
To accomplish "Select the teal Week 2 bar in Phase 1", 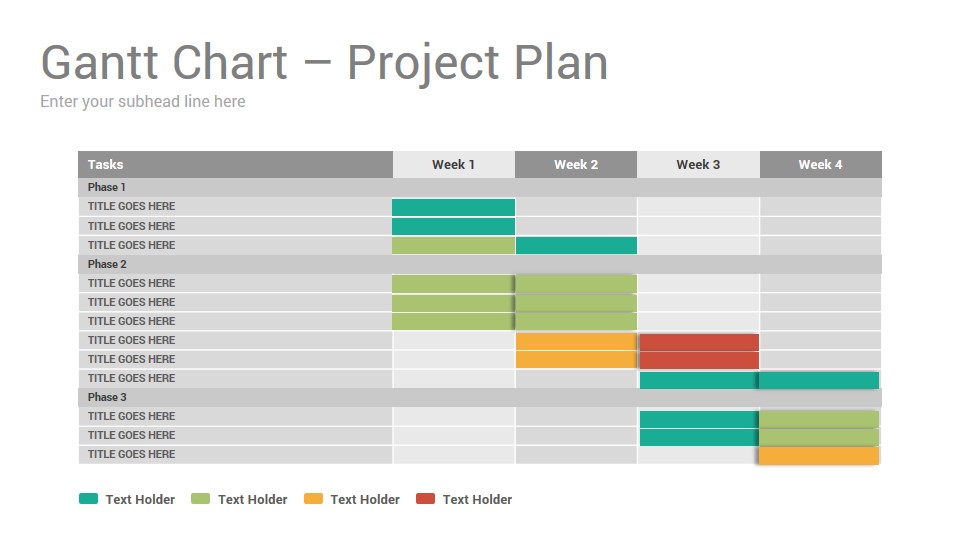I will click(576, 246).
